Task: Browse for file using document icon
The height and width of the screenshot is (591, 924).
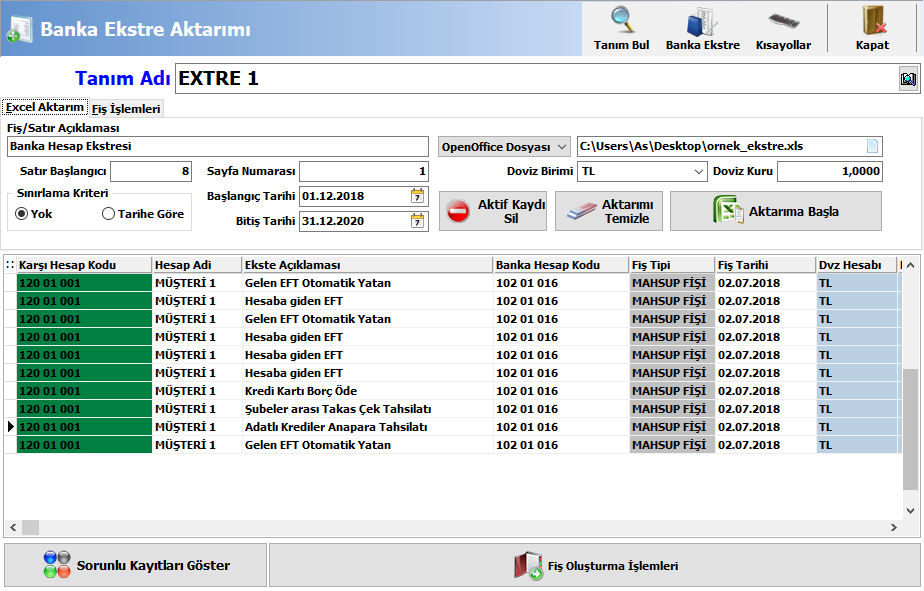Action: (x=872, y=146)
